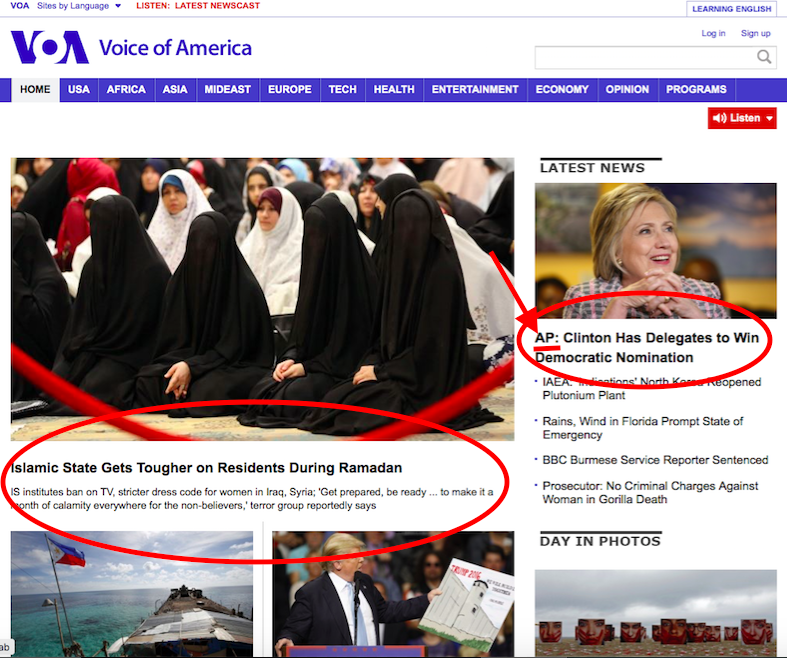Click the Log in link
The height and width of the screenshot is (658, 787).
713,33
